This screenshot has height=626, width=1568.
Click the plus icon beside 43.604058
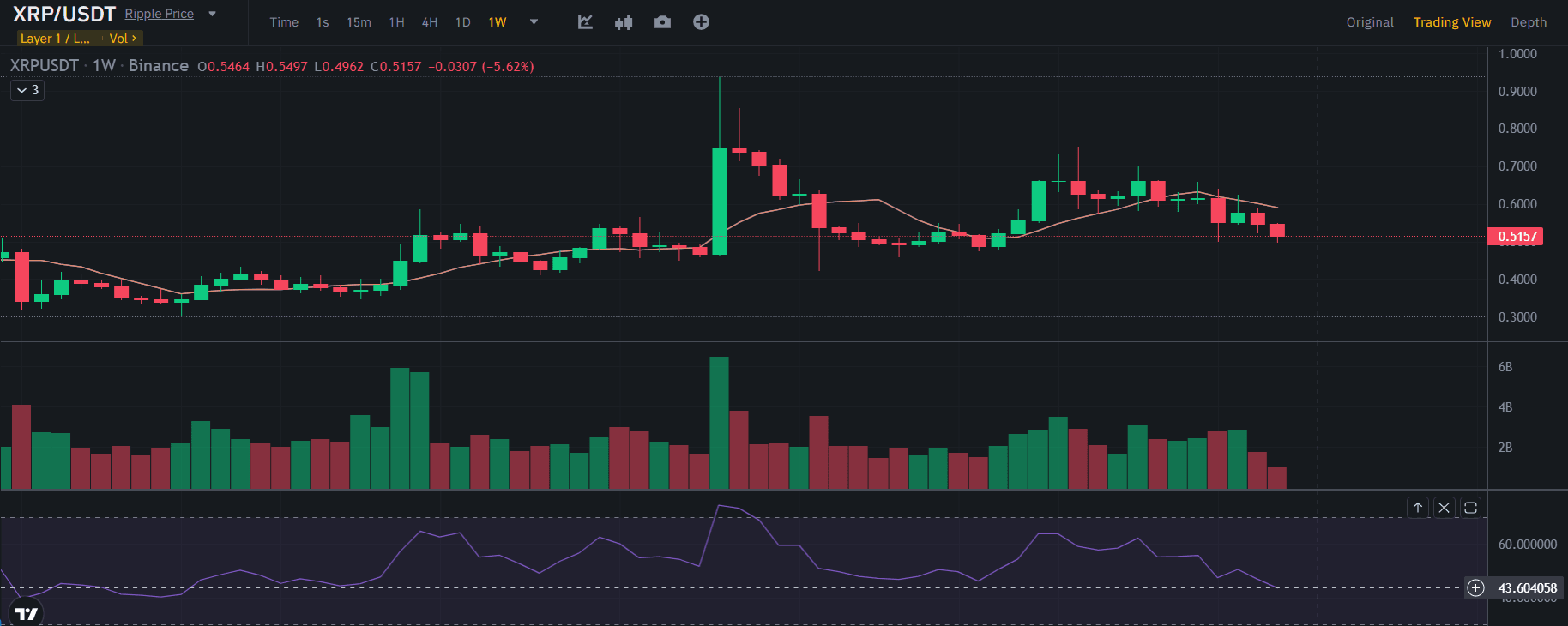pyautogui.click(x=1475, y=587)
